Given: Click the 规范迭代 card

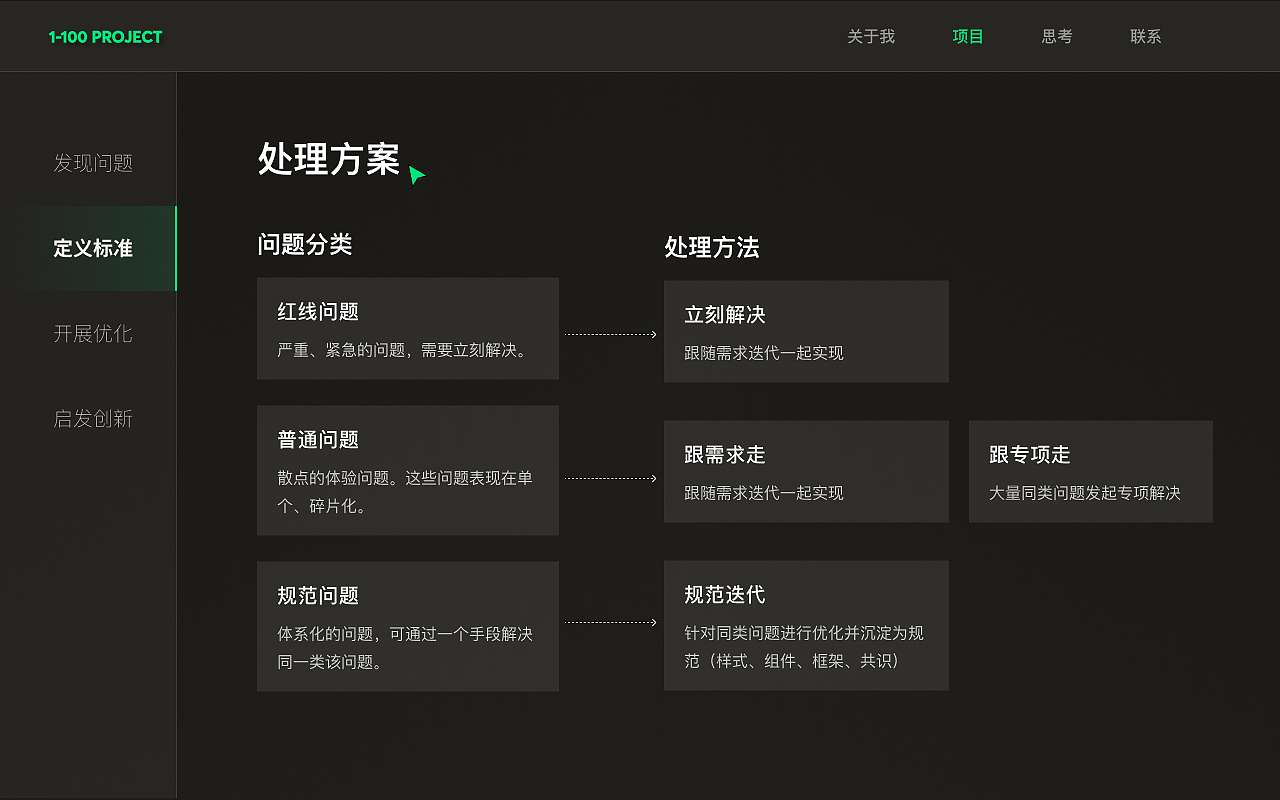Looking at the screenshot, I should pos(806,624).
